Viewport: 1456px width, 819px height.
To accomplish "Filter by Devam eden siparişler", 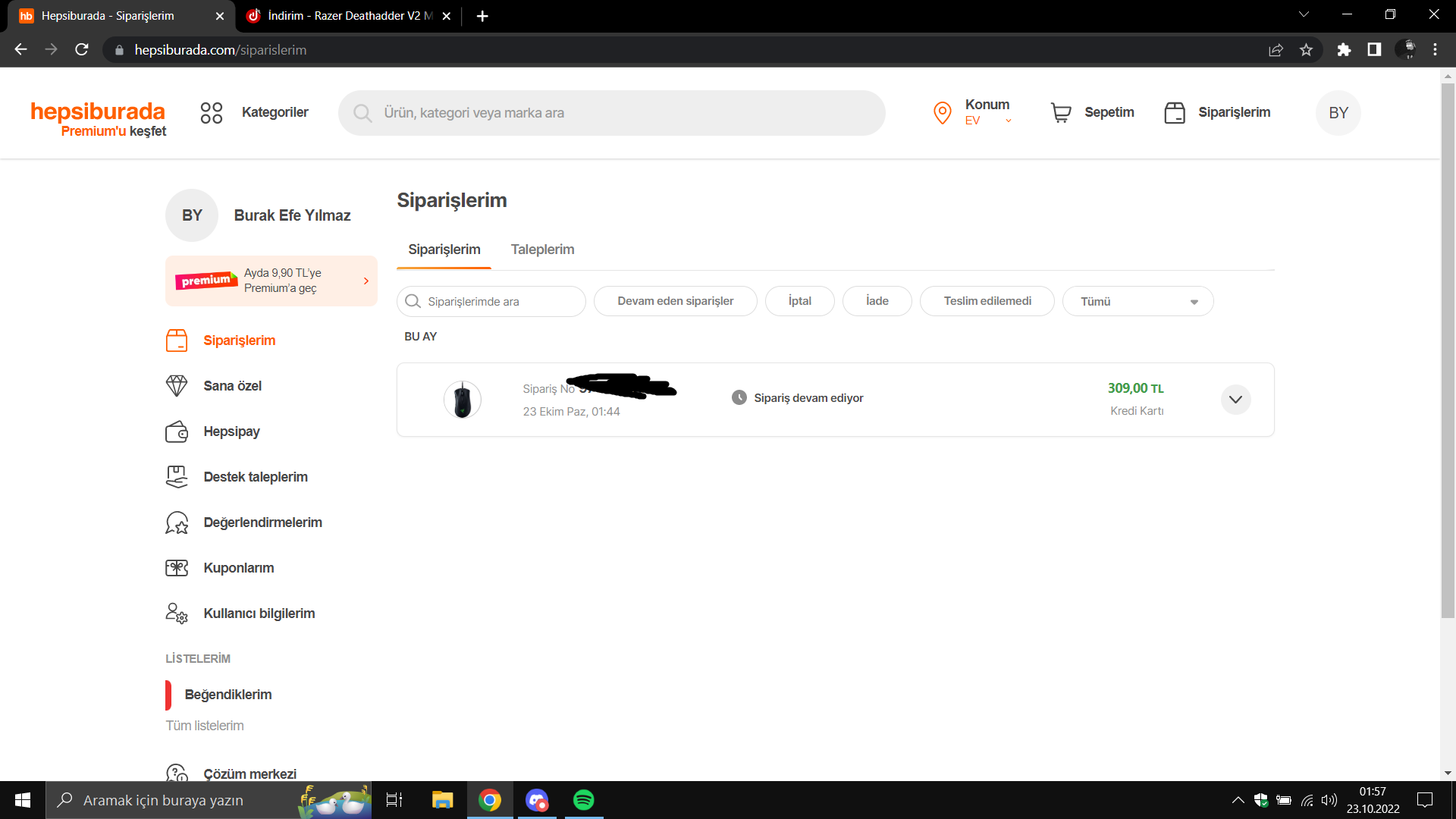I will click(x=675, y=301).
